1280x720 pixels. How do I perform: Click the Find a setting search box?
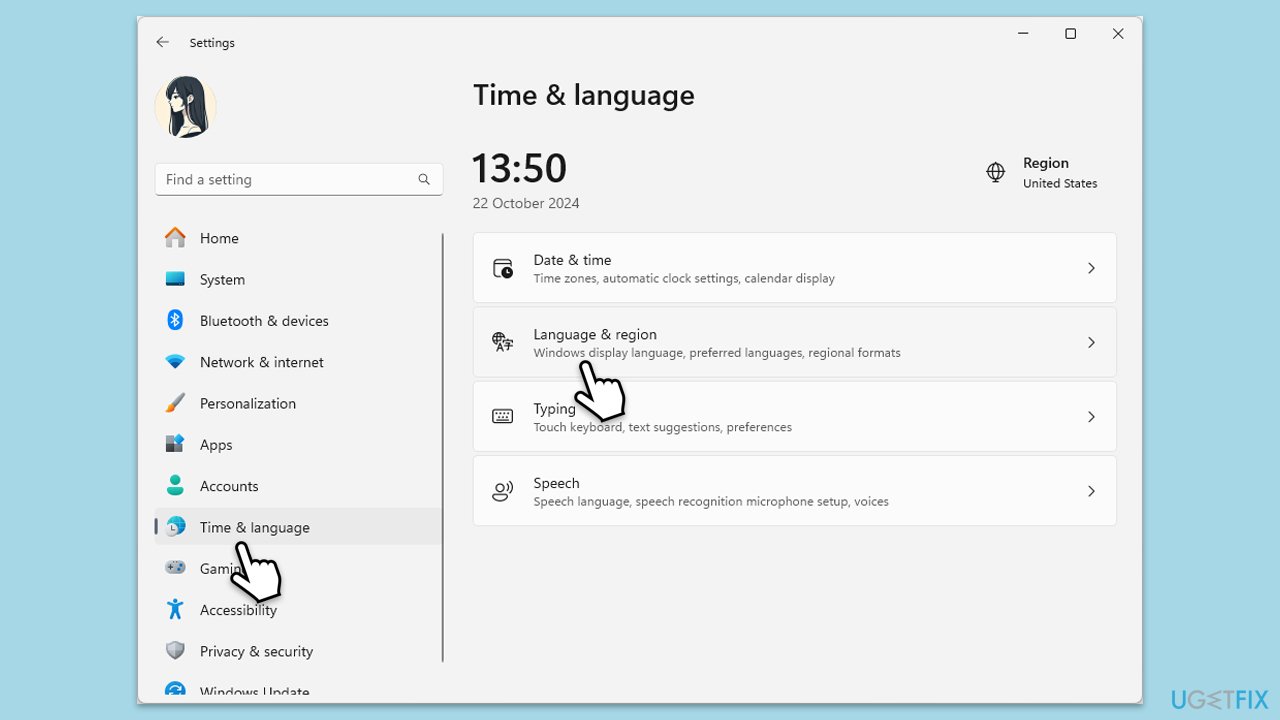[x=299, y=179]
